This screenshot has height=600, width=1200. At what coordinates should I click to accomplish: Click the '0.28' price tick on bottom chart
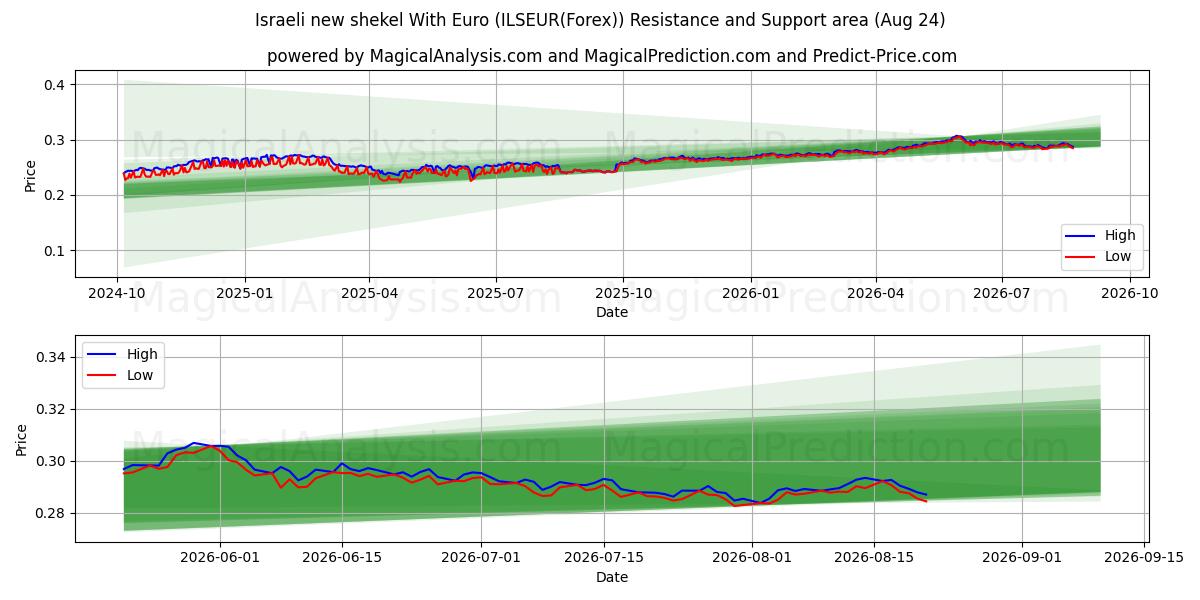tap(52, 513)
